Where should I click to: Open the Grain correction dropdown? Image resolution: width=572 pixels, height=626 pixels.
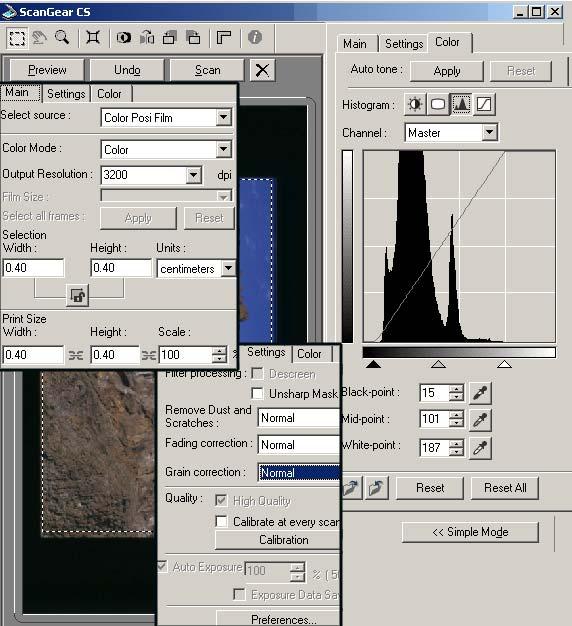[299, 473]
